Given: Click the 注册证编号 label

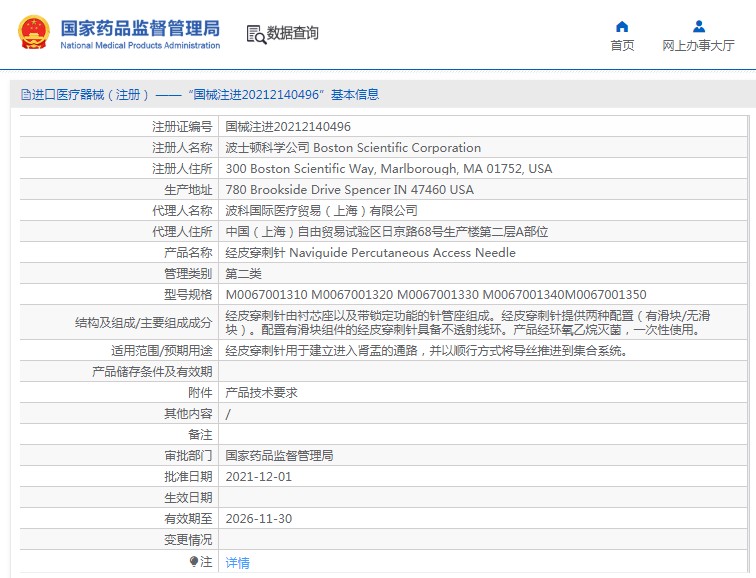Looking at the screenshot, I should 182,127.
